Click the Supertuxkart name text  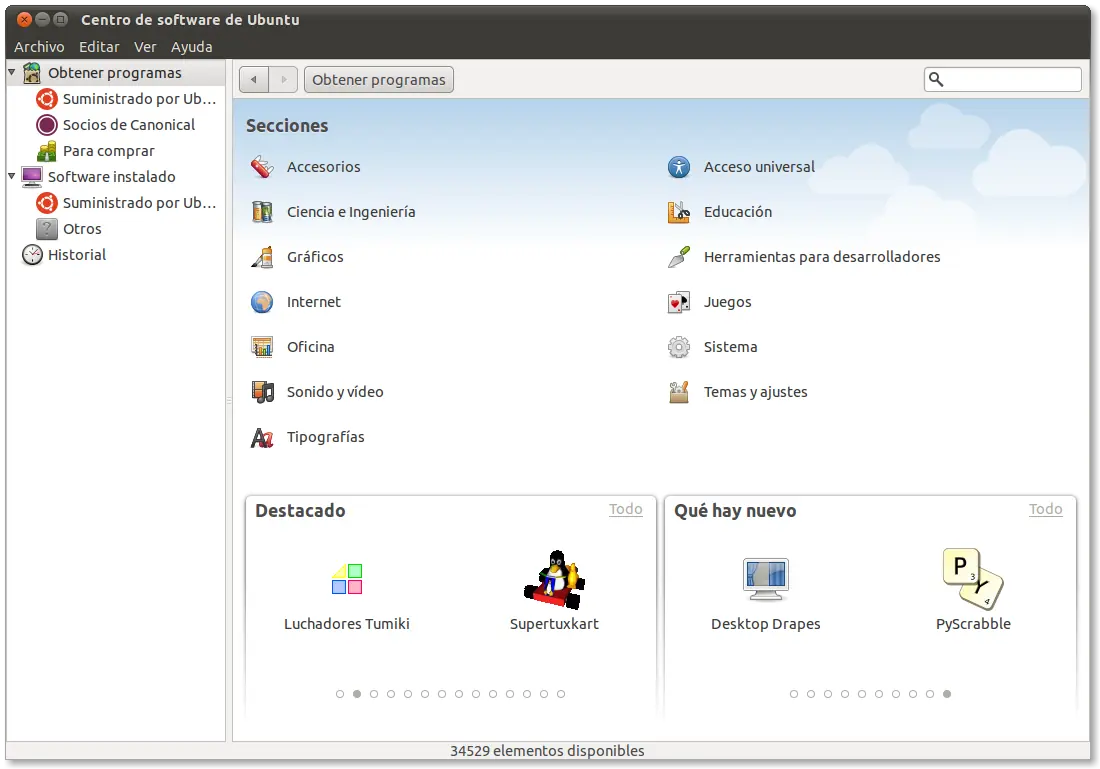coord(554,624)
